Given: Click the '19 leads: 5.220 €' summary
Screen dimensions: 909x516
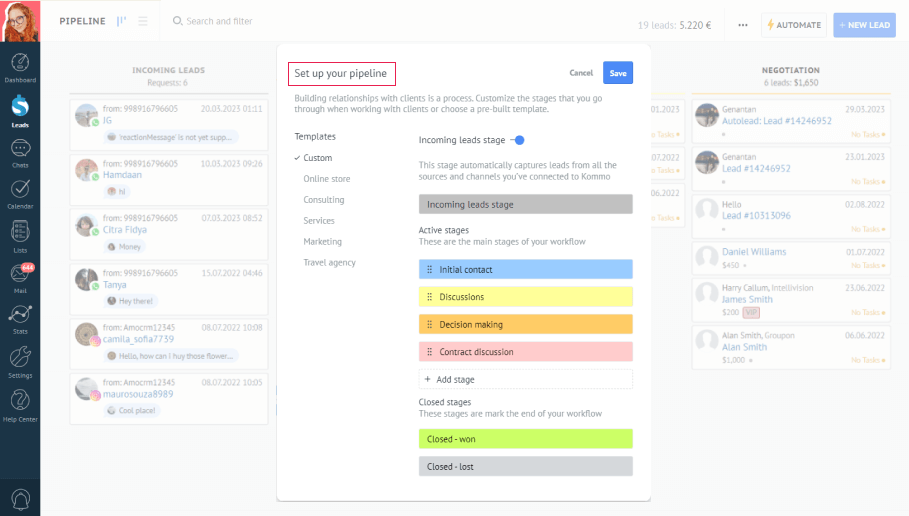Looking at the screenshot, I should (x=674, y=25).
